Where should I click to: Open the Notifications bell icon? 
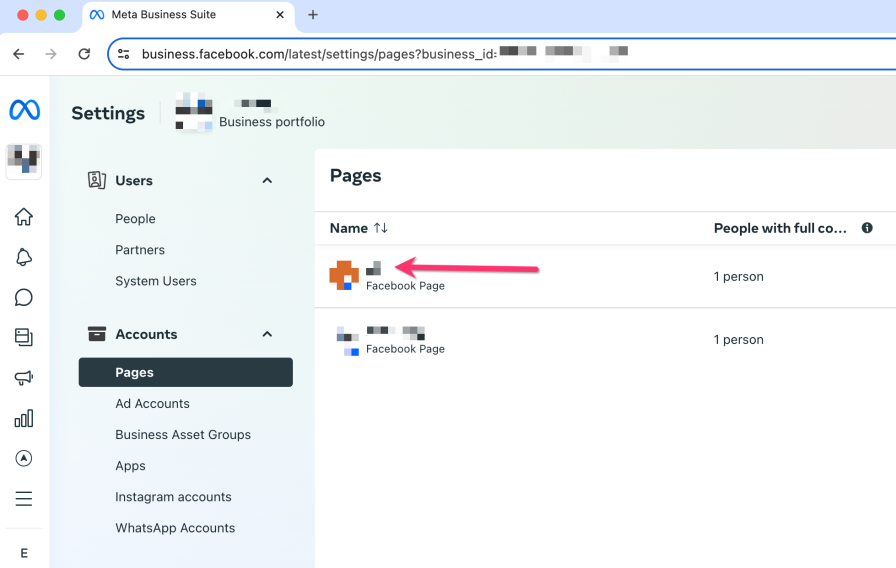click(24, 258)
